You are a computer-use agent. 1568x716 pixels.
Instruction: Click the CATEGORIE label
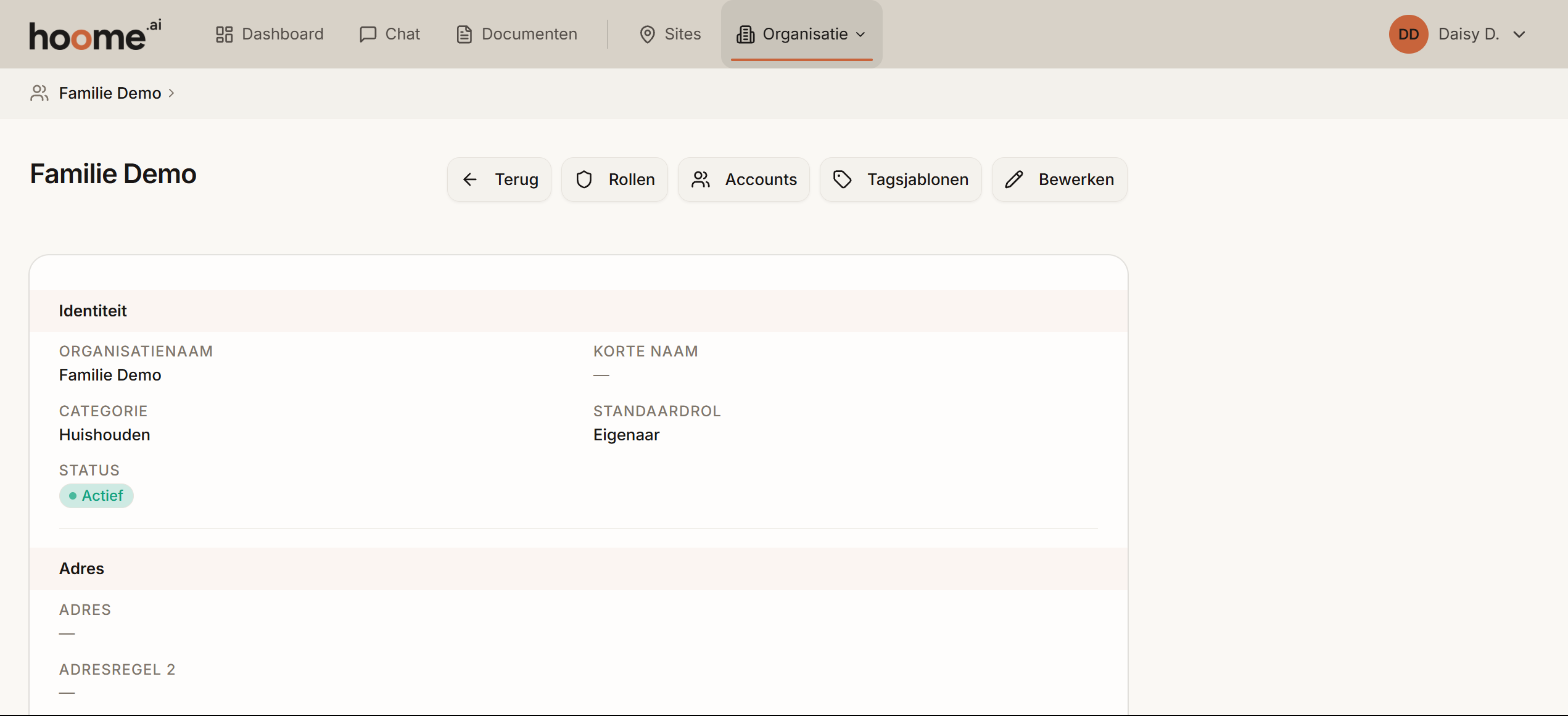(x=103, y=411)
